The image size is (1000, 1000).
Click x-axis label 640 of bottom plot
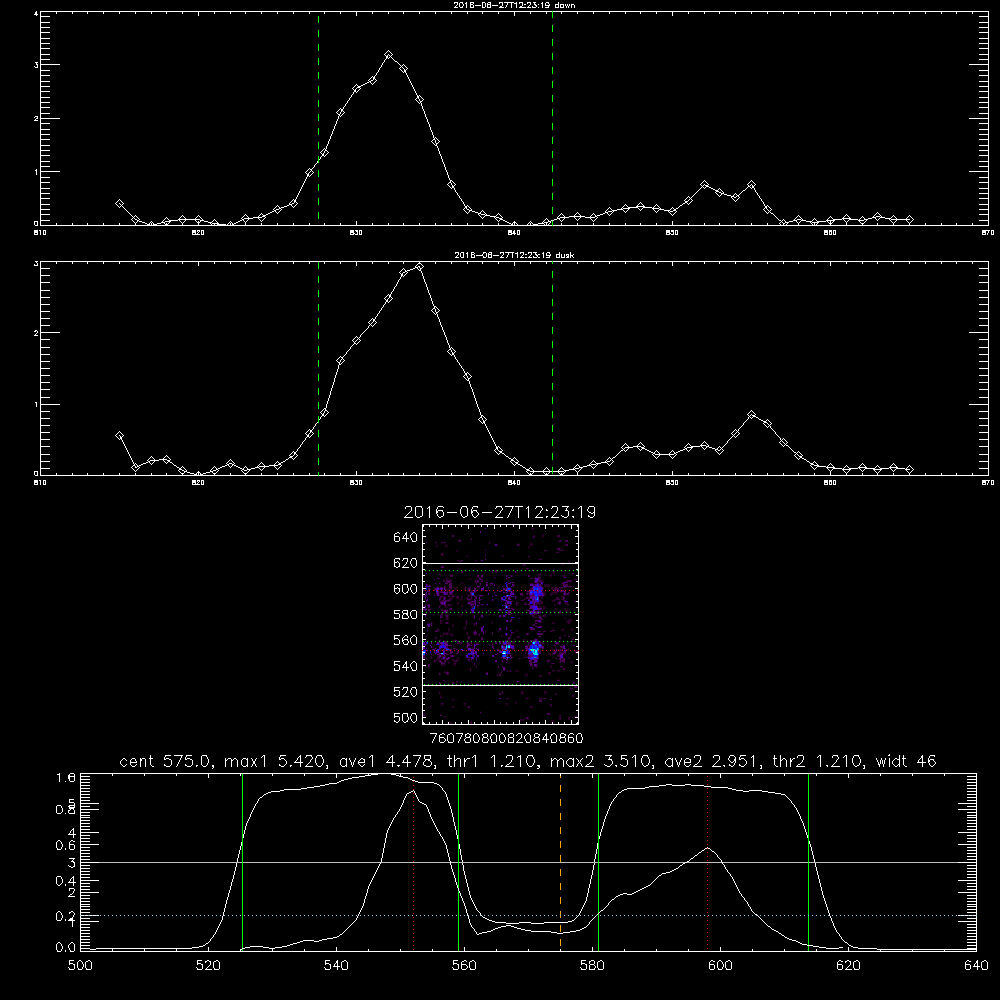coord(976,966)
